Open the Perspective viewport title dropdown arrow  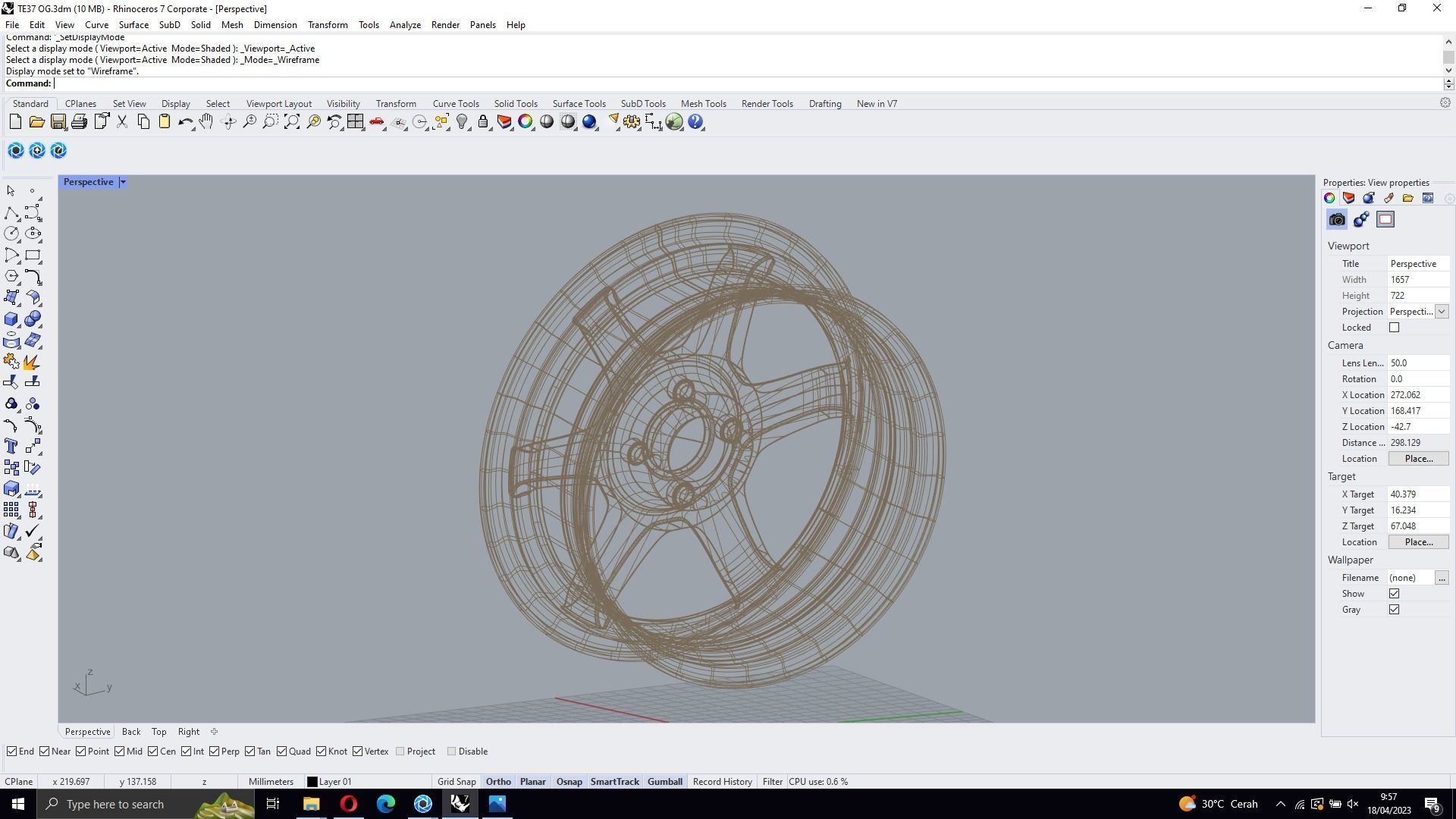(123, 182)
